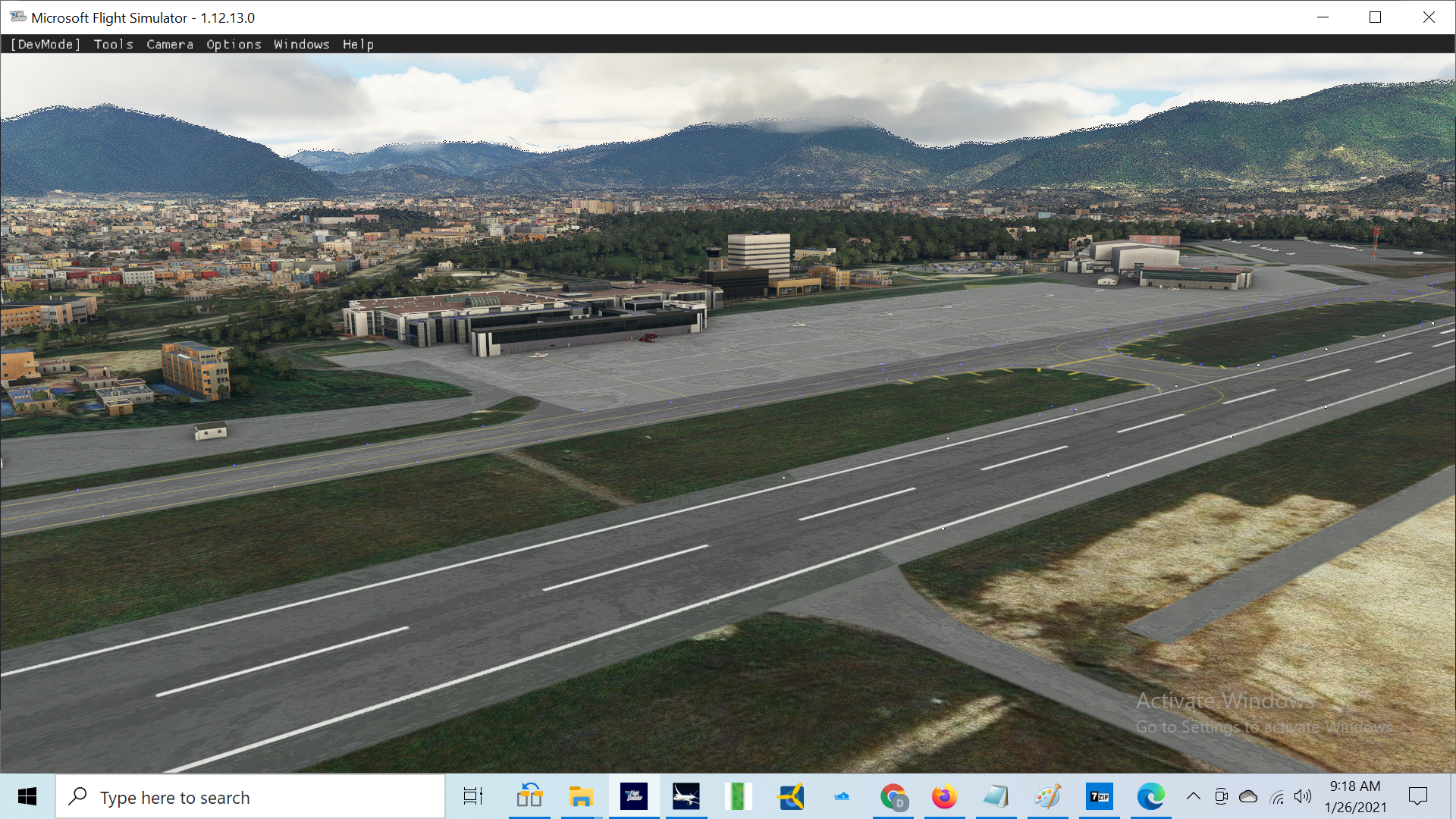Open the [DevMode] menu

(x=45, y=44)
